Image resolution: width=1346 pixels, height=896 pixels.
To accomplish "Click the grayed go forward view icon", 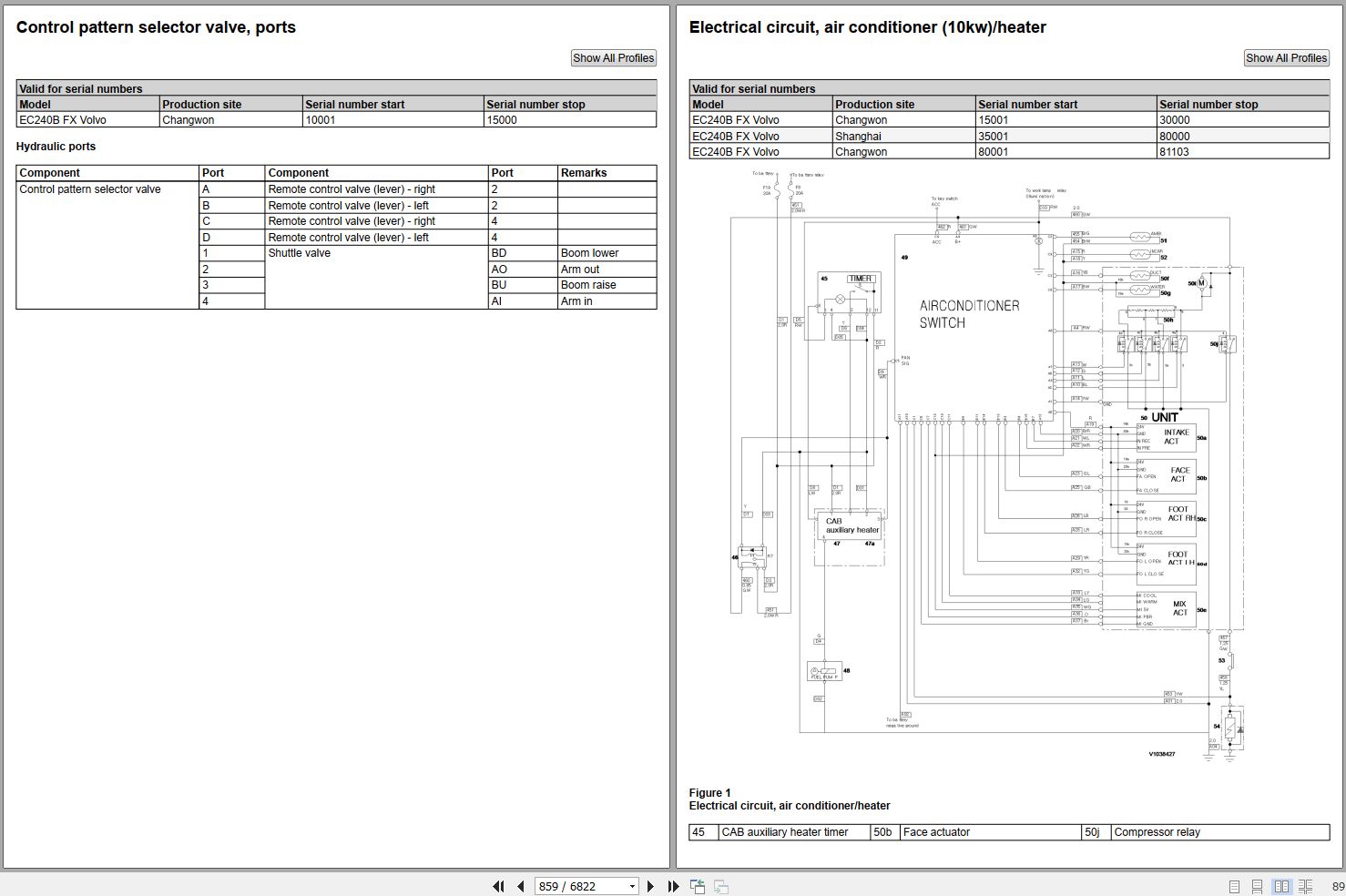I will (720, 886).
